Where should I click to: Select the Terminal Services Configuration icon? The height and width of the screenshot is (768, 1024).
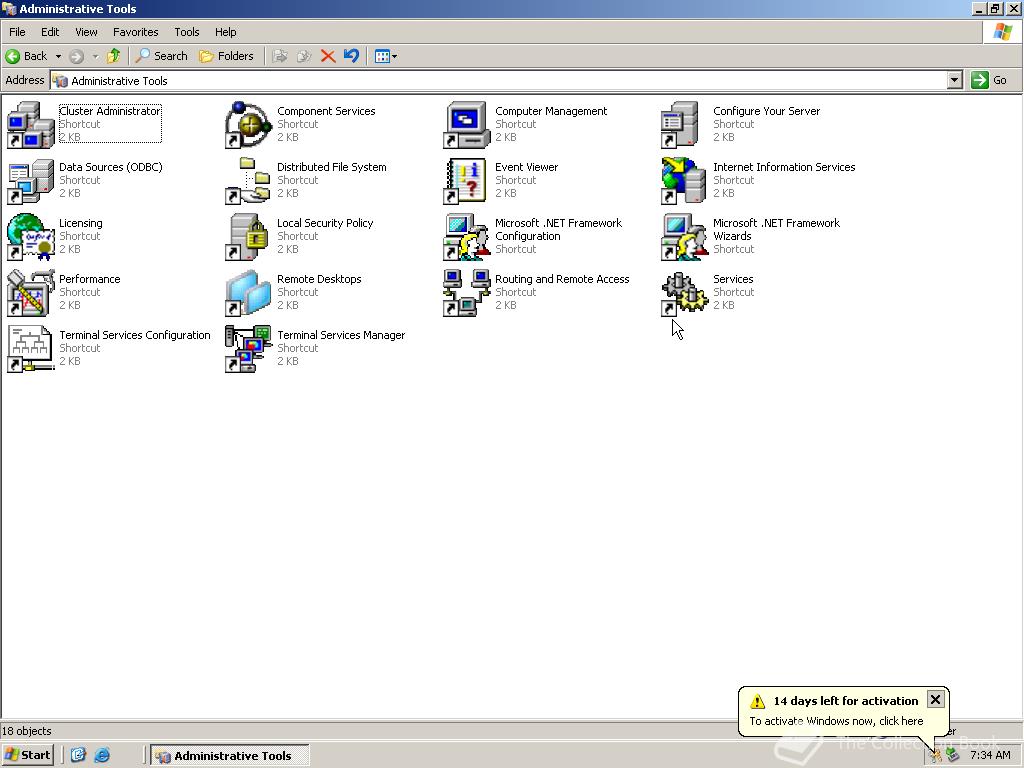pos(30,349)
